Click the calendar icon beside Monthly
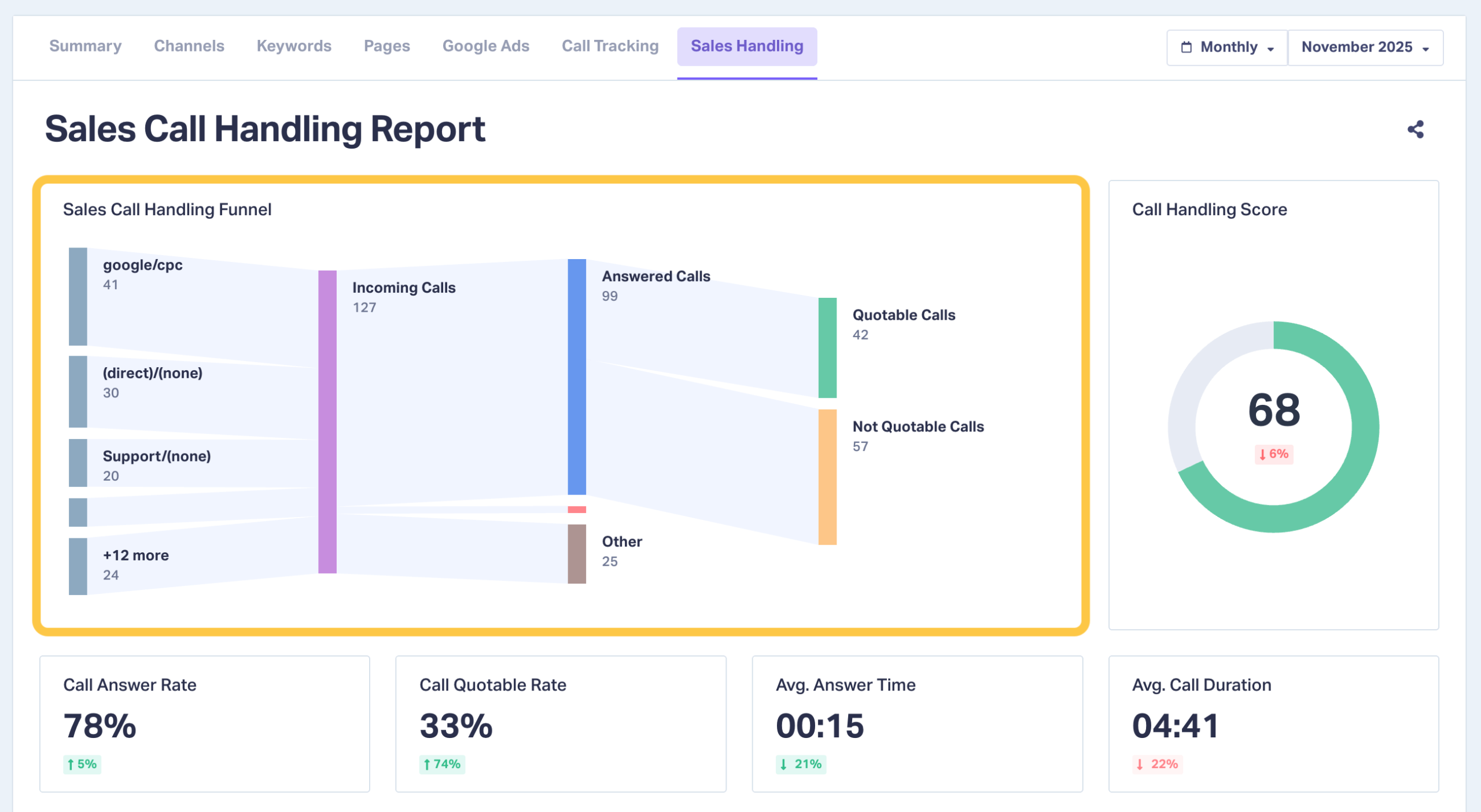The image size is (1481, 812). [x=1186, y=47]
